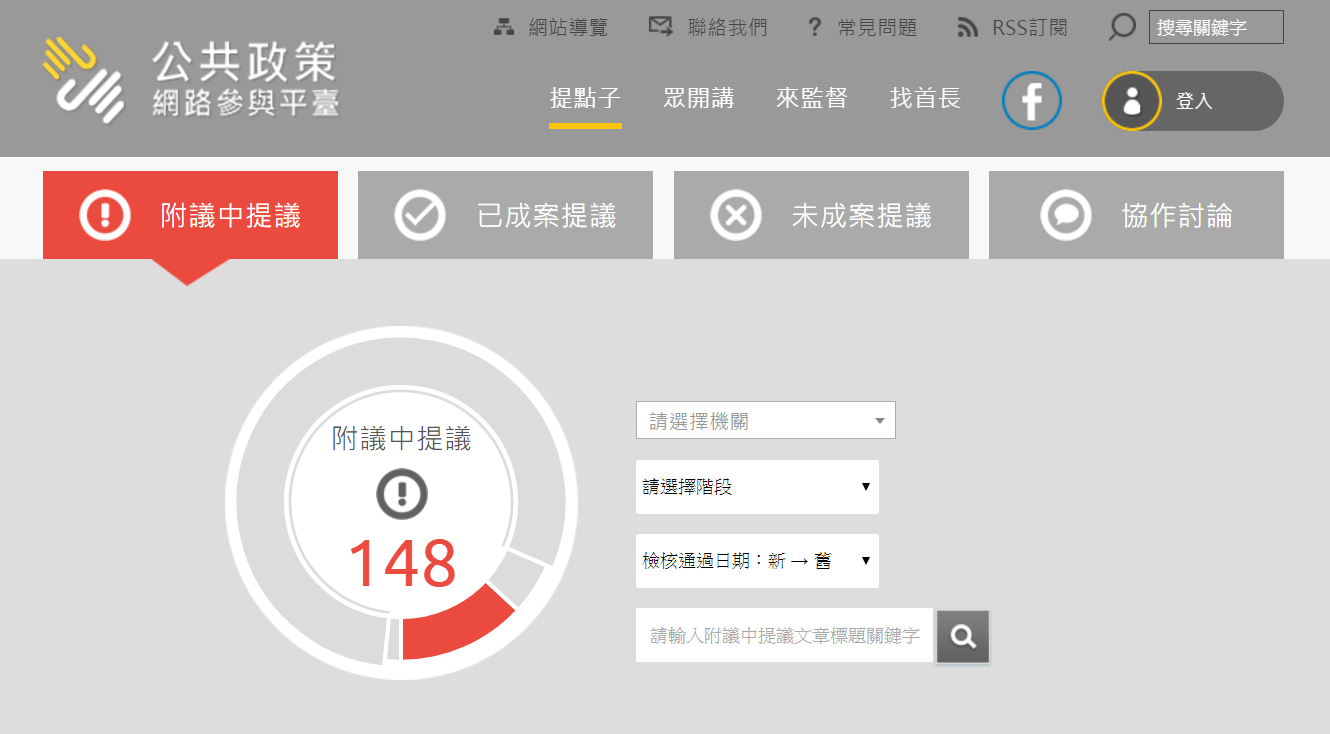
Task: Click the X icon on 未成案提議 tab
Action: [x=736, y=215]
